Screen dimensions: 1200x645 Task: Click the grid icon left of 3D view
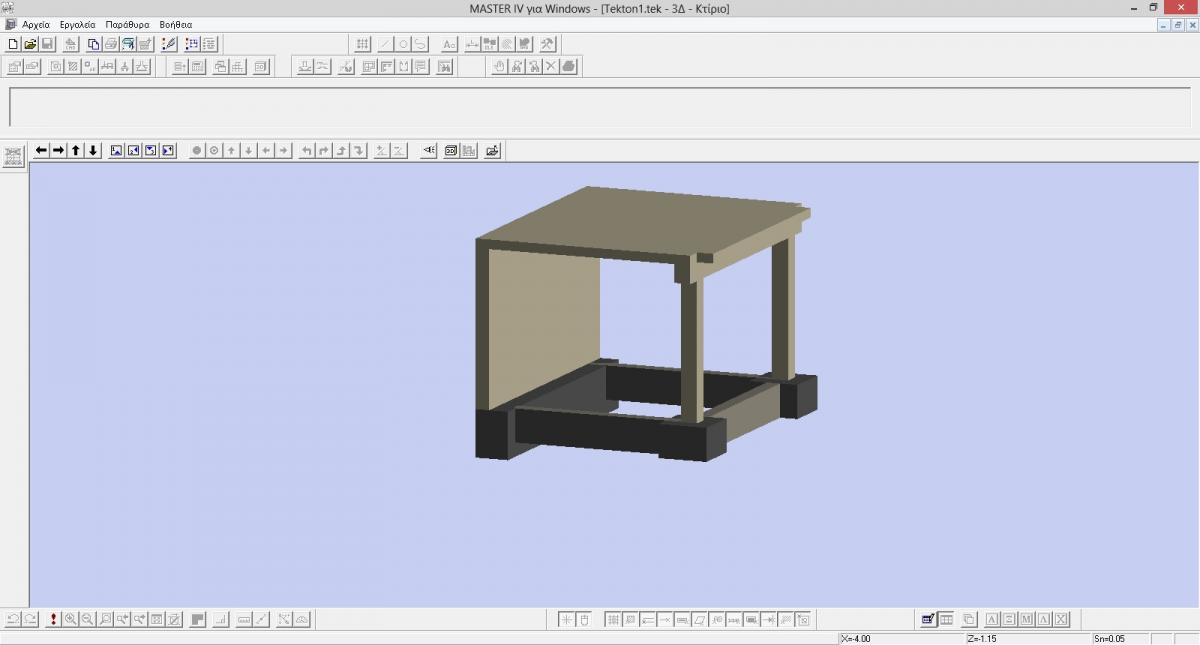pyautogui.click(x=13, y=156)
